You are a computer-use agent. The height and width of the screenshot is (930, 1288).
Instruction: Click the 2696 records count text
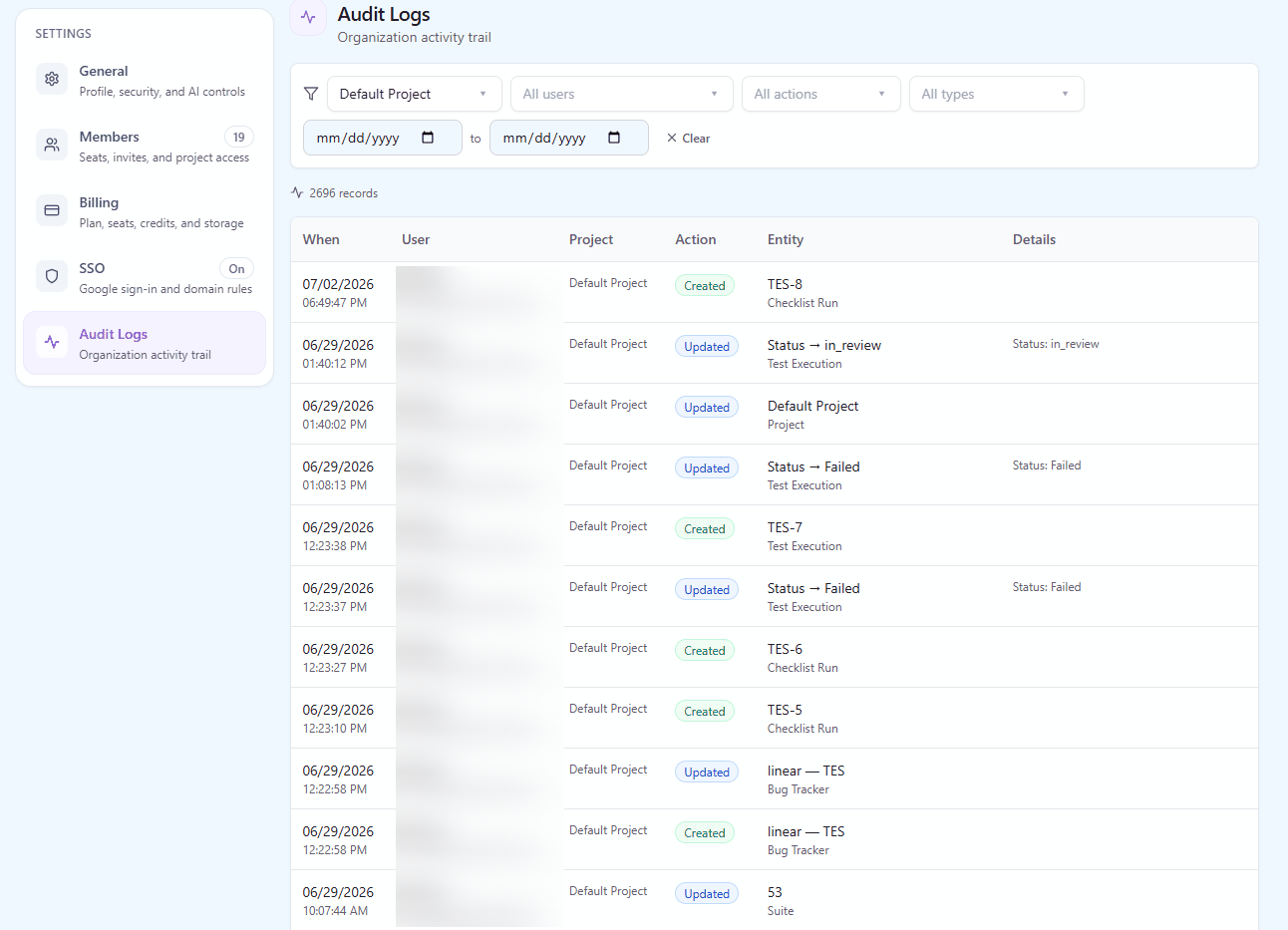(x=343, y=193)
